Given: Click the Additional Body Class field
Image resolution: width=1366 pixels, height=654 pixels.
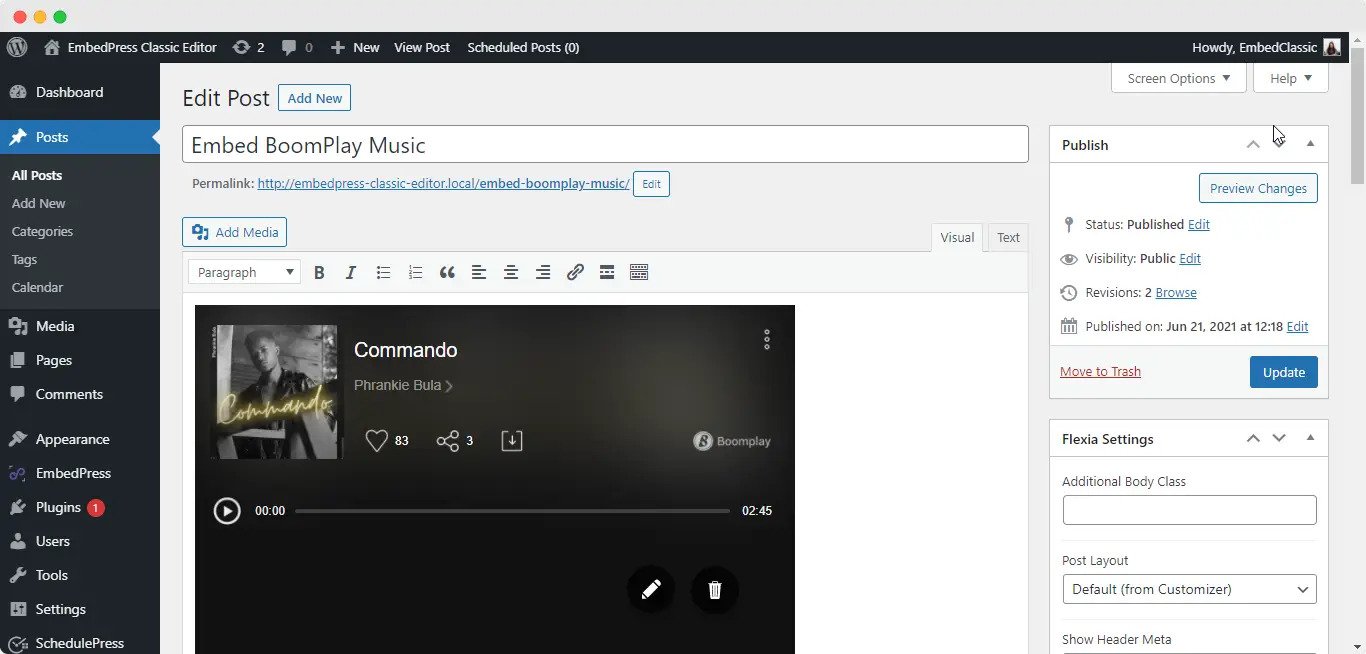Looking at the screenshot, I should pyautogui.click(x=1190, y=510).
